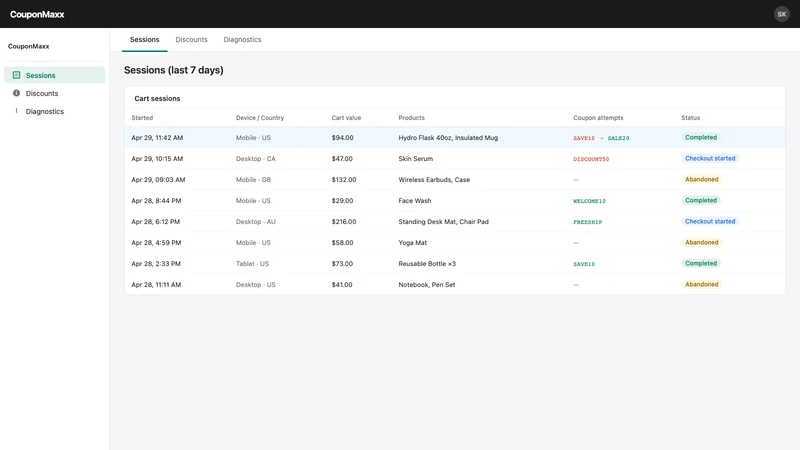Sort by Coupon attempts column header

click(x=598, y=117)
